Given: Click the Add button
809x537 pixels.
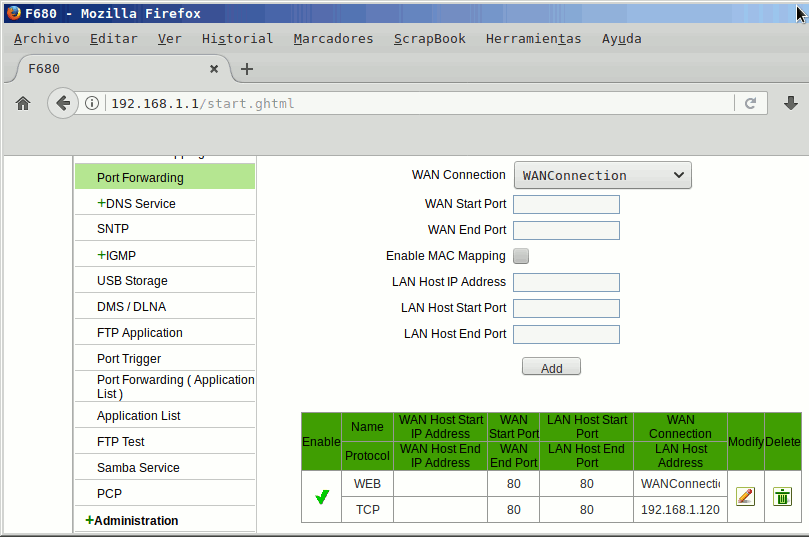Looking at the screenshot, I should 552,367.
